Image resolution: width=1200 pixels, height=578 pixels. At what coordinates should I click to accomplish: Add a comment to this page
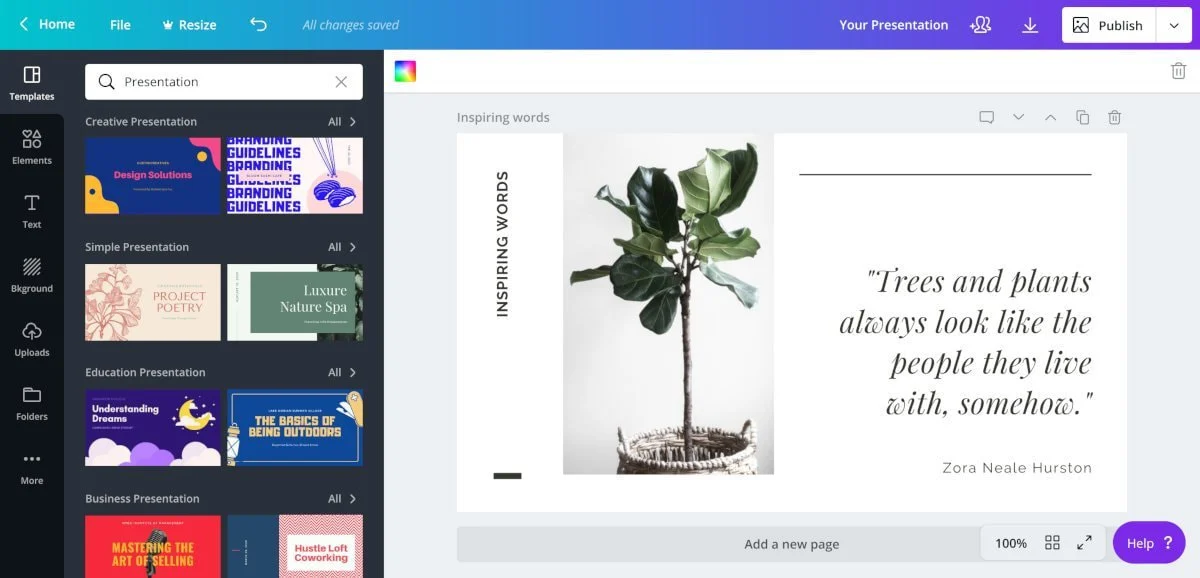987,117
